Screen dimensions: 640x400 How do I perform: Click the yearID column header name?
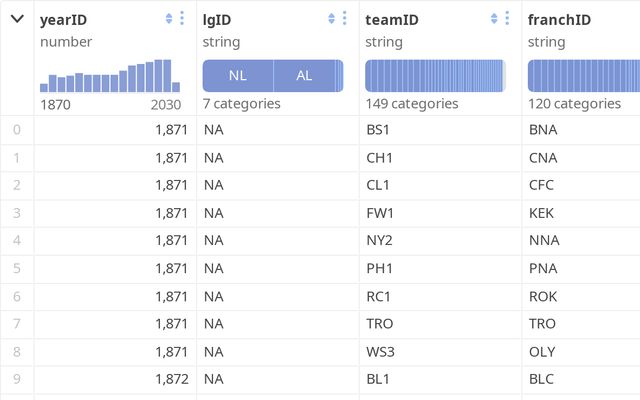point(64,19)
